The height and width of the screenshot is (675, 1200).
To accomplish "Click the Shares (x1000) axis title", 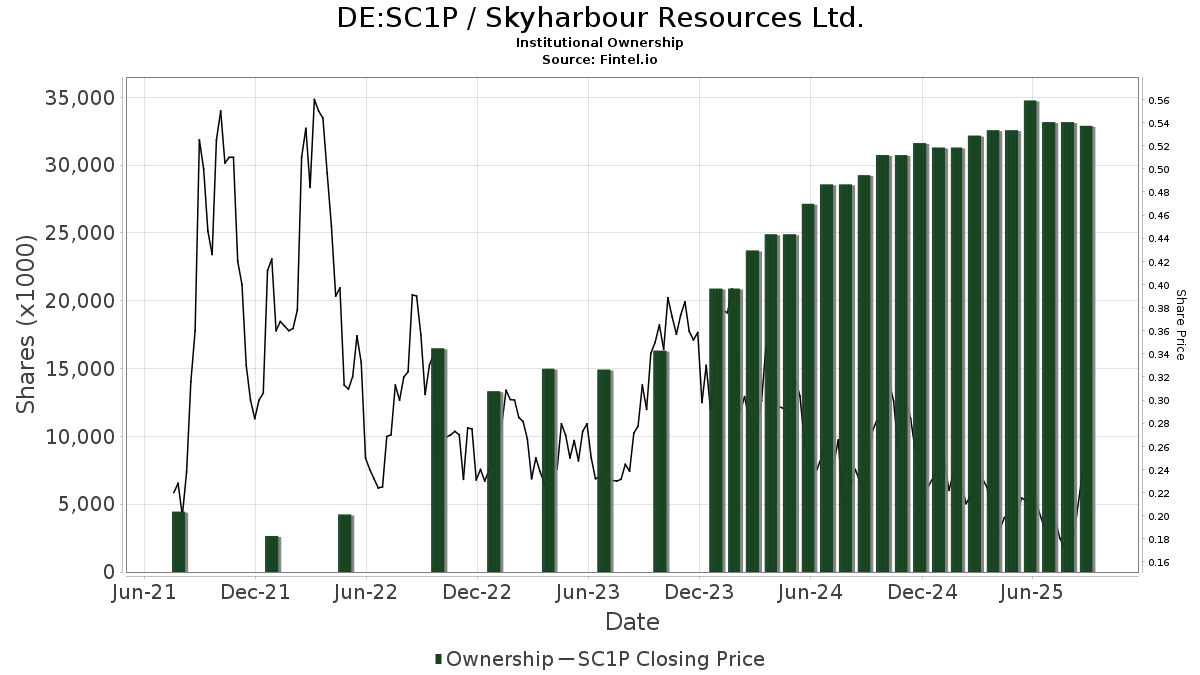I will click(26, 324).
